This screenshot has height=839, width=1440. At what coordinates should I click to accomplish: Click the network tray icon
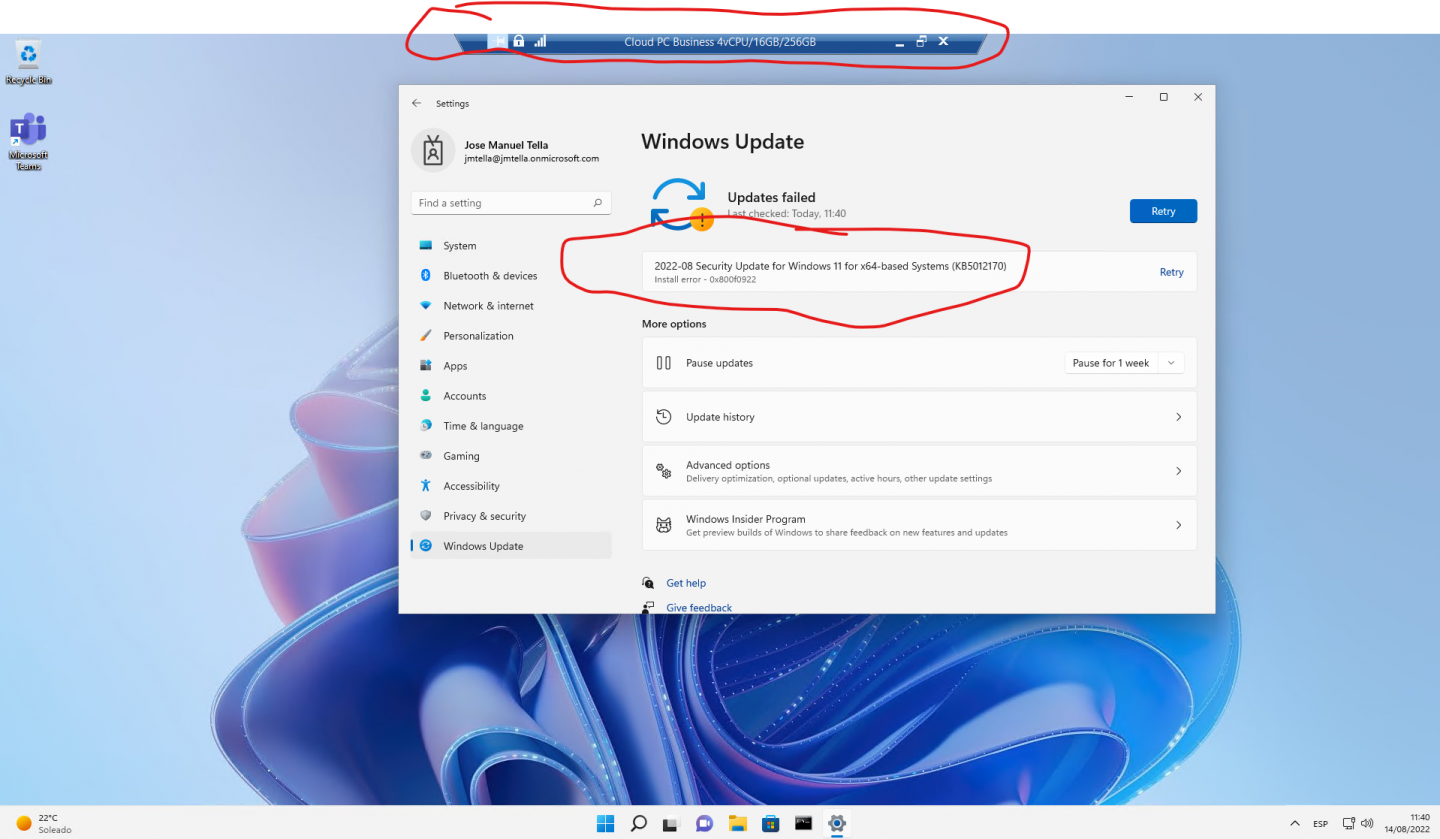tap(1350, 824)
